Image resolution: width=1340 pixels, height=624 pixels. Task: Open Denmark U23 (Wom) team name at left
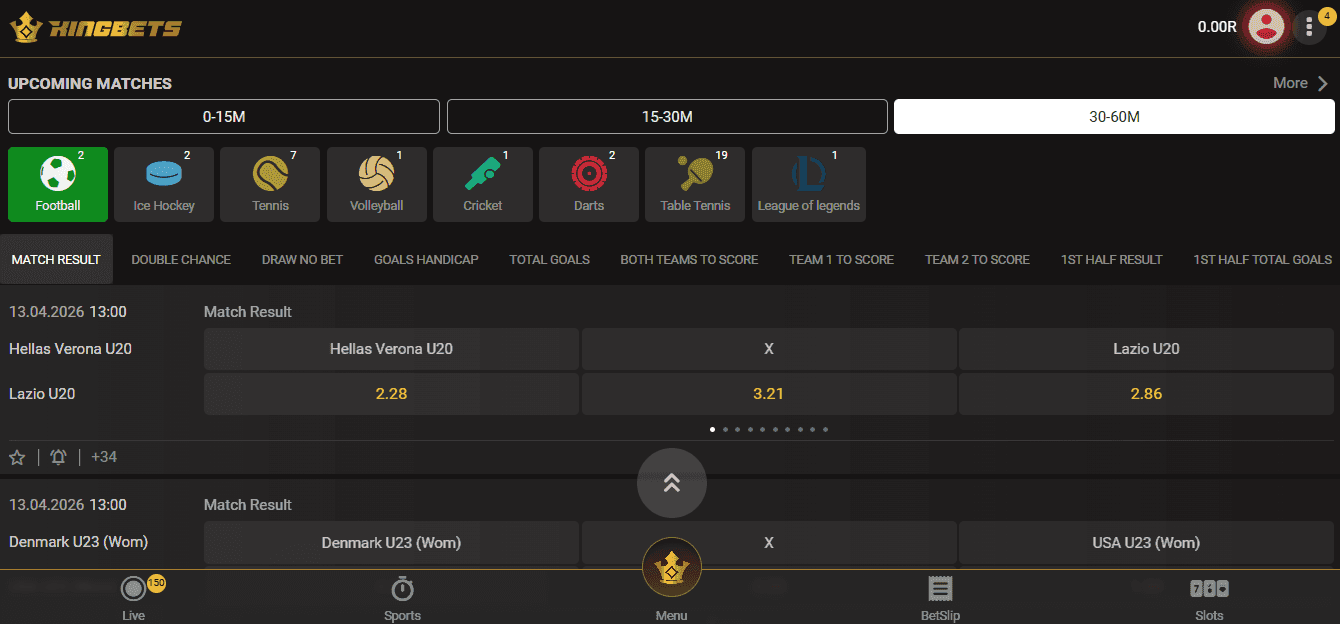tap(78, 542)
